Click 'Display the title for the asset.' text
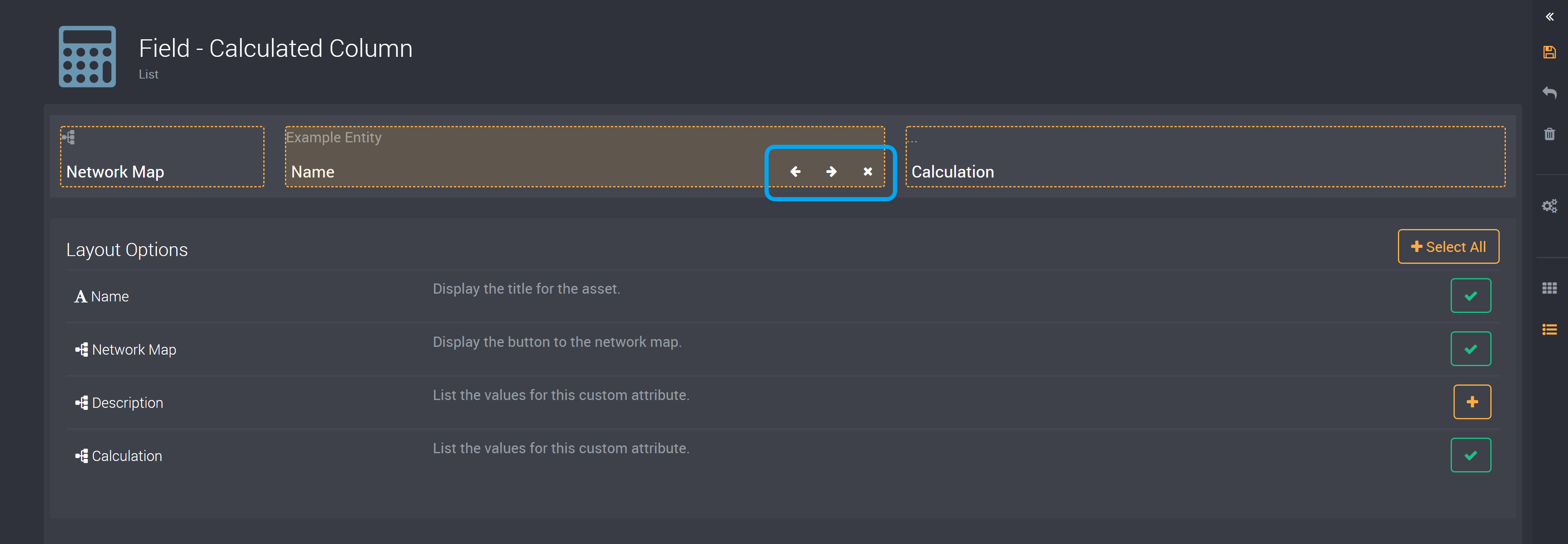Viewport: 1568px width, 544px height. point(527,289)
